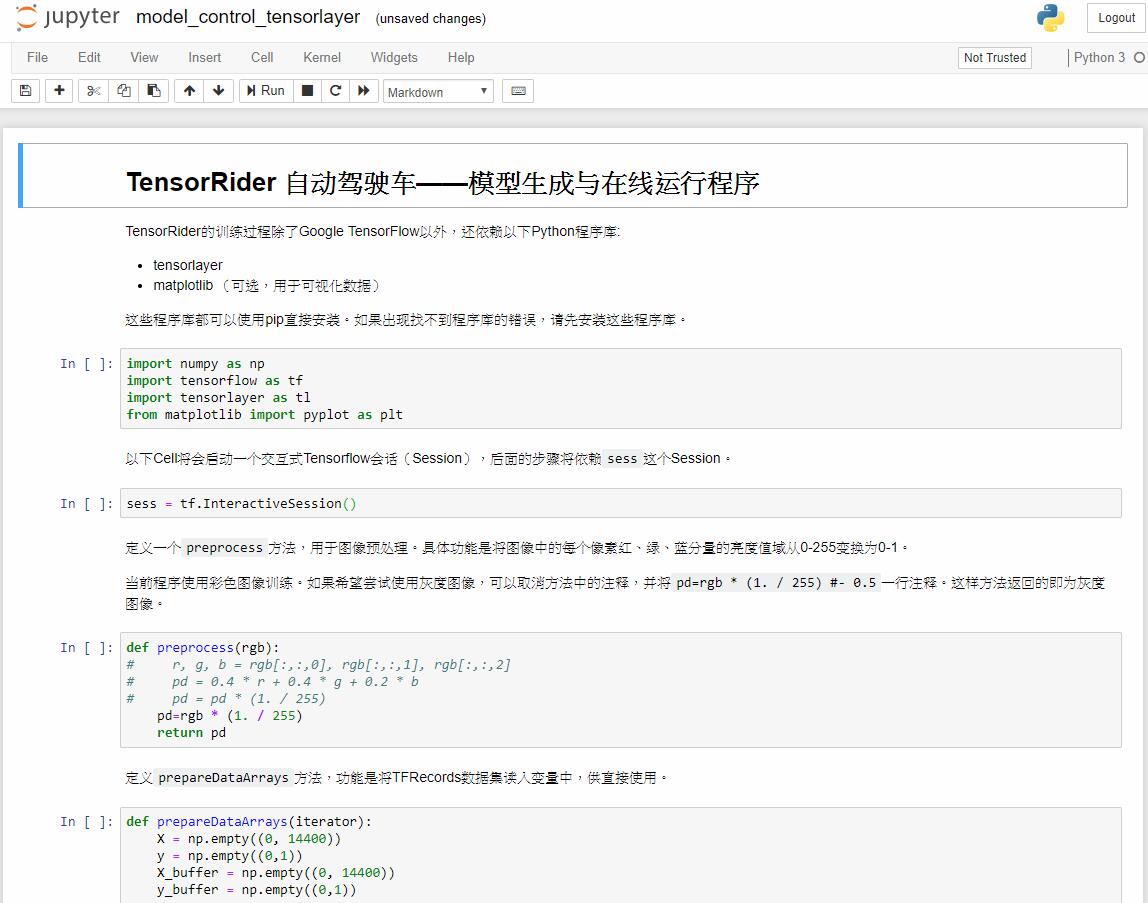Restart kernel and rerun notebook icon
The width and height of the screenshot is (1148, 903).
pyautogui.click(x=363, y=91)
